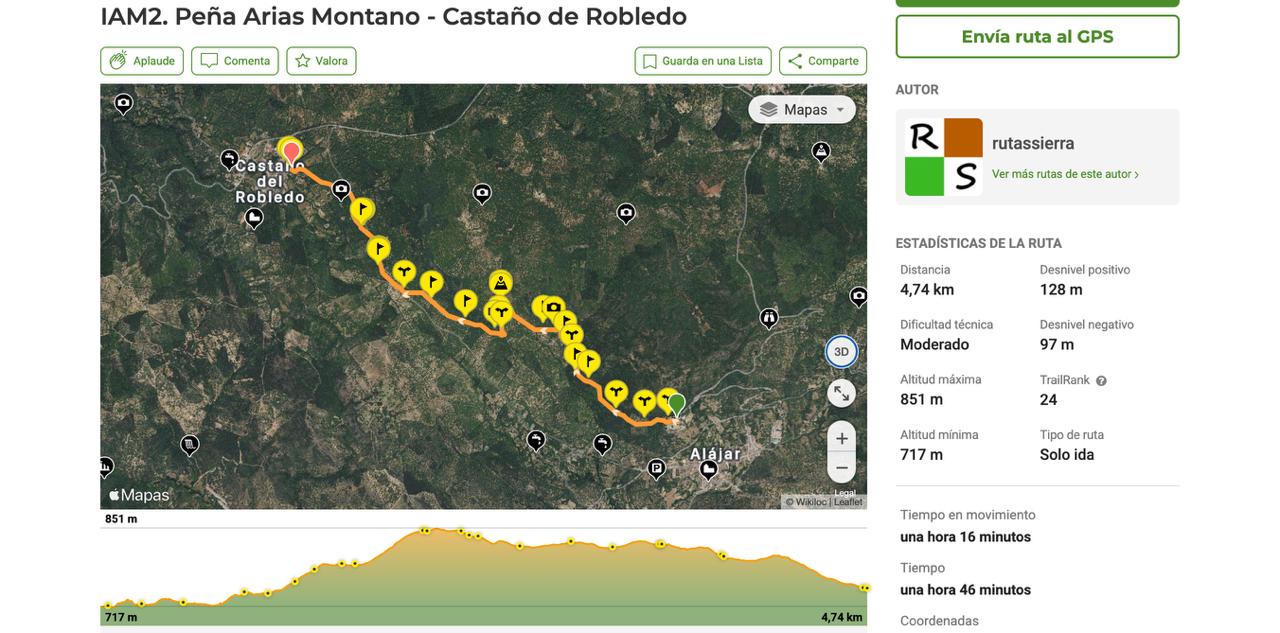Zoom in on the map

[x=841, y=438]
